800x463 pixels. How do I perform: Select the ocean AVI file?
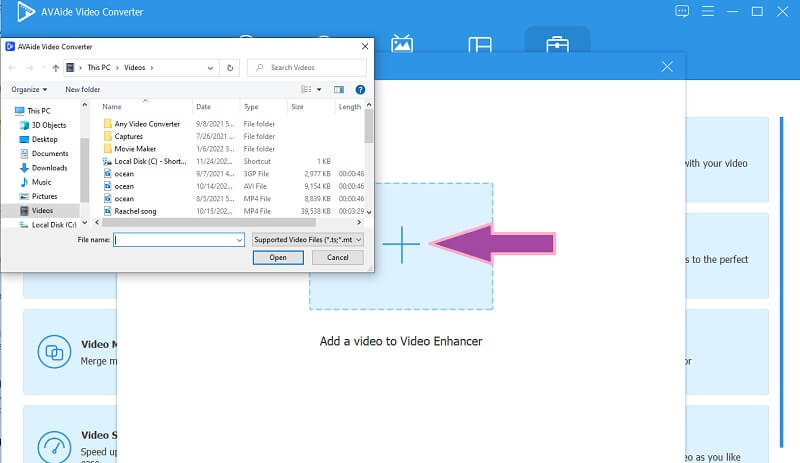[124, 186]
